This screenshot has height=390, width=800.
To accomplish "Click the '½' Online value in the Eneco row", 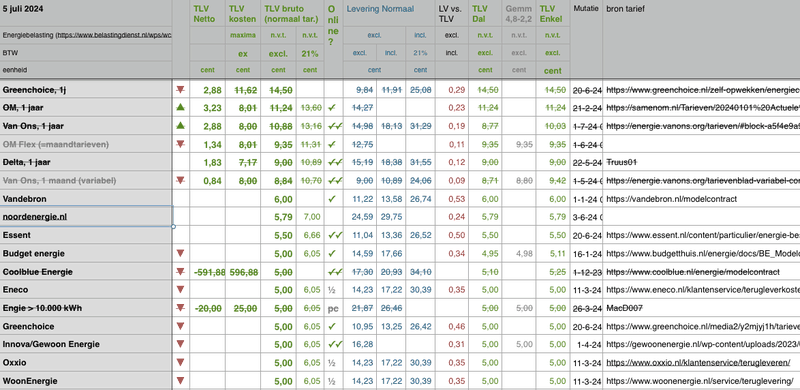I will point(331,290).
